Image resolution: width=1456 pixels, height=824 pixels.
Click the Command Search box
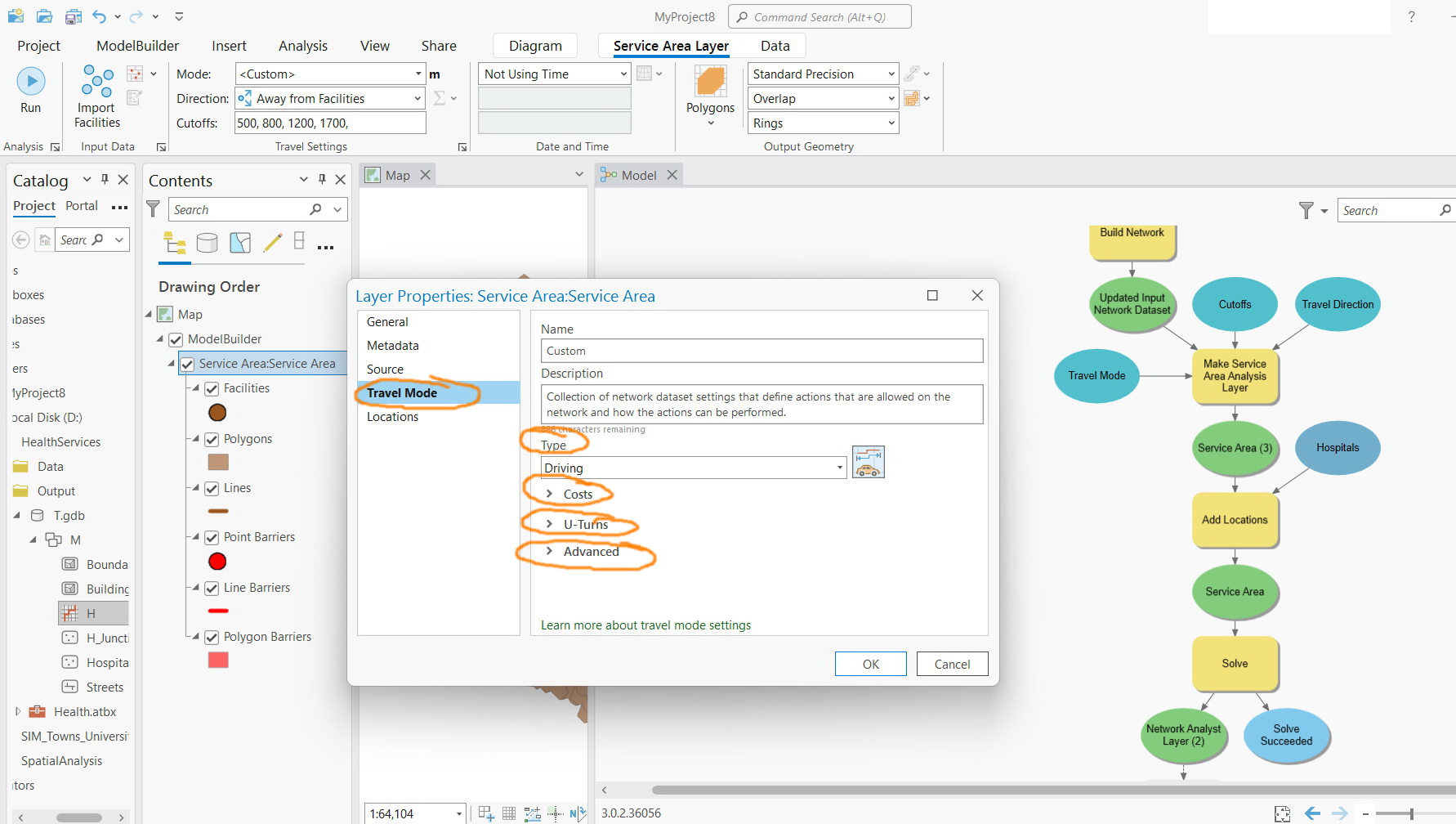(x=820, y=17)
